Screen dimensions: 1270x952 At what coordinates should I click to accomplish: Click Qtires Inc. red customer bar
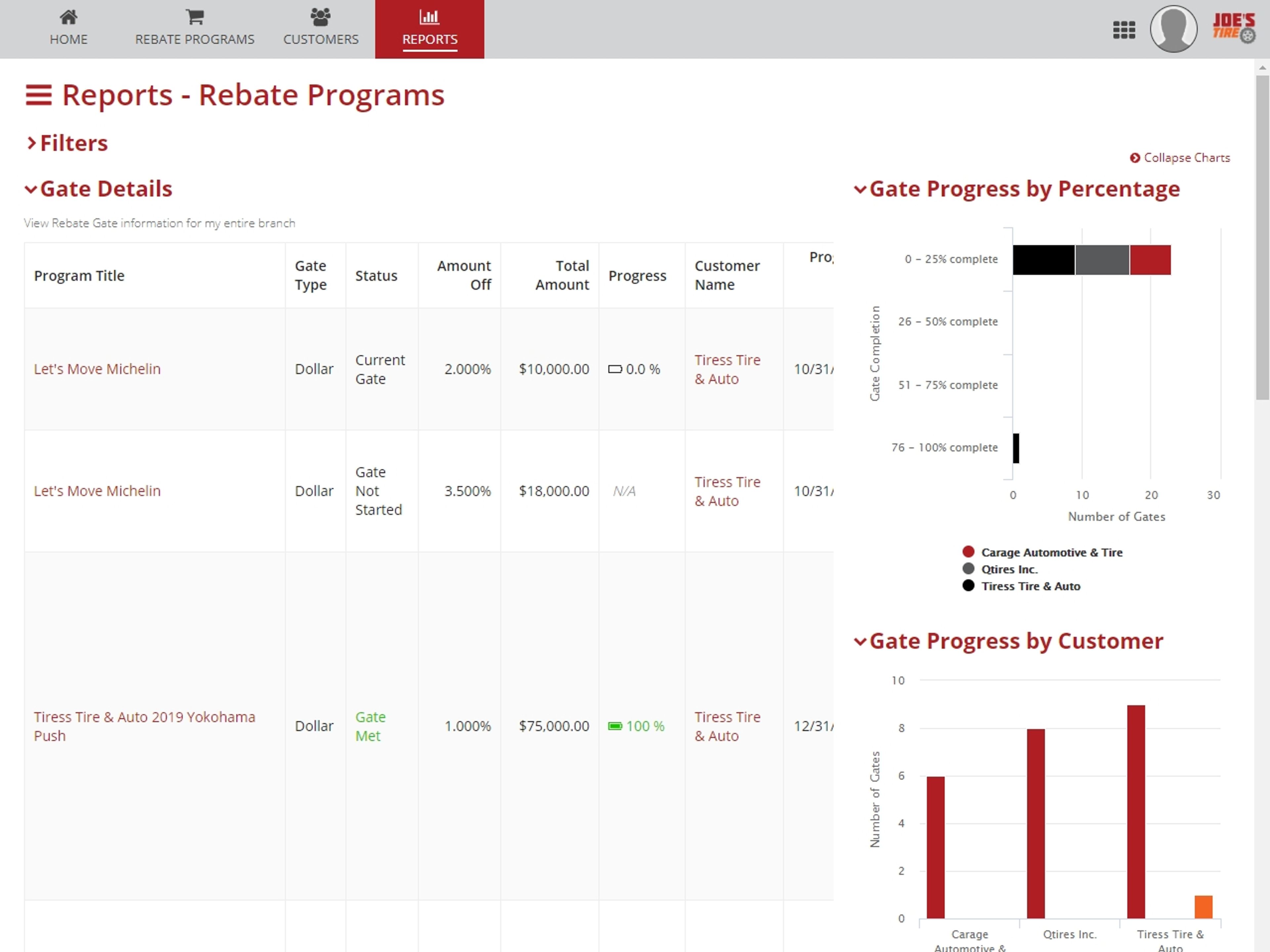click(1036, 823)
